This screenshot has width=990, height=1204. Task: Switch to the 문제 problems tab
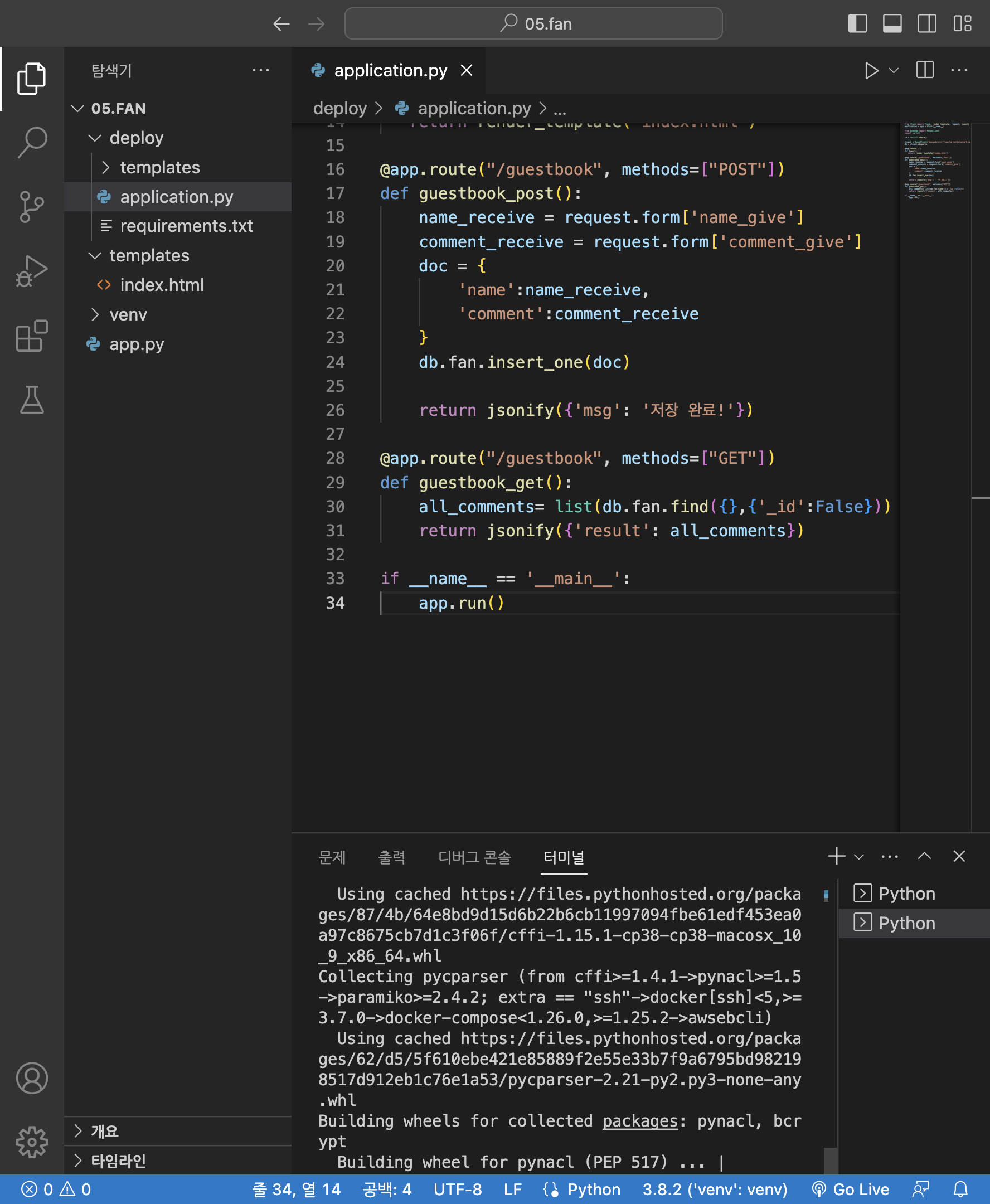332,857
